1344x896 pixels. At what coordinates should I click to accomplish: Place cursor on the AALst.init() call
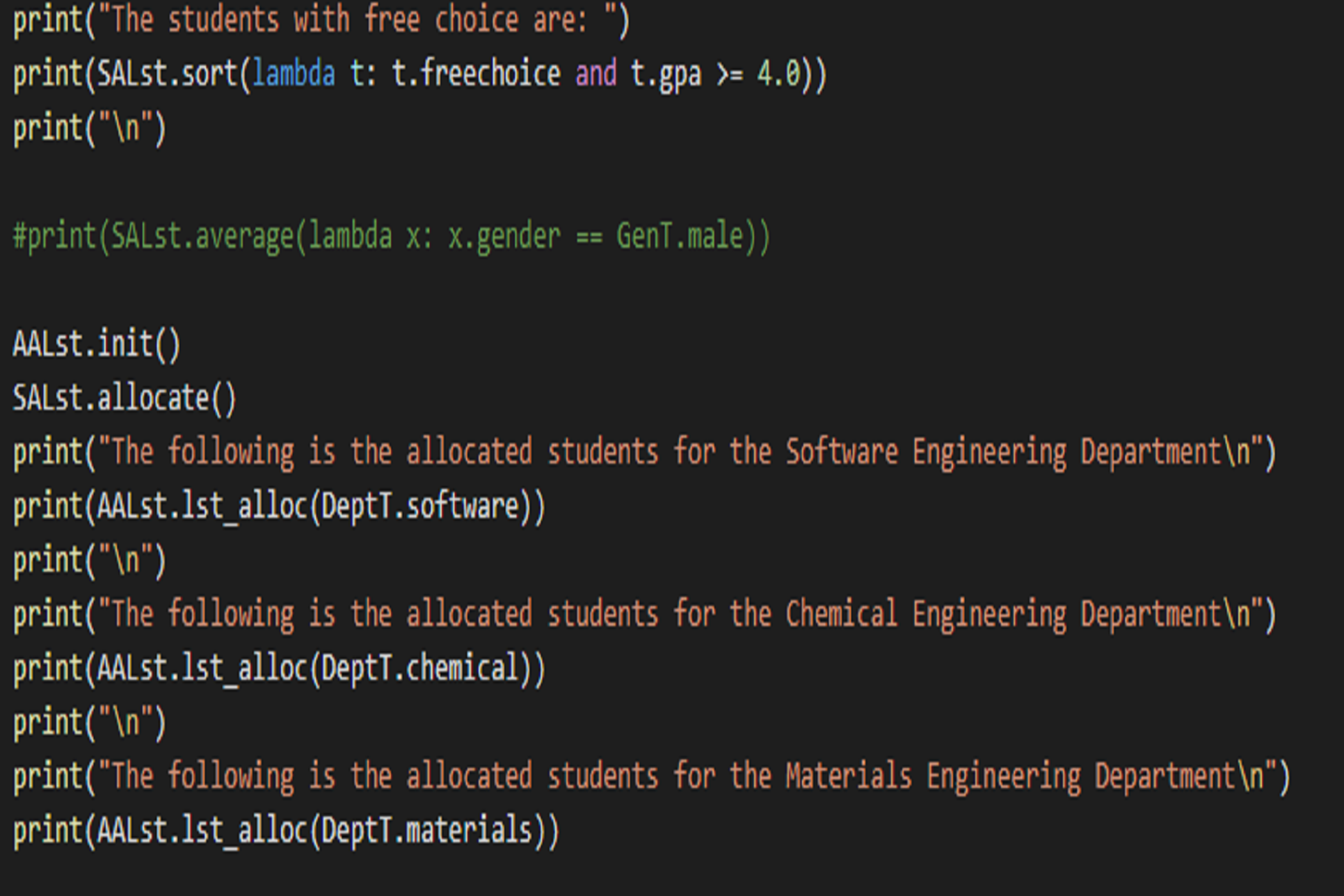97,344
